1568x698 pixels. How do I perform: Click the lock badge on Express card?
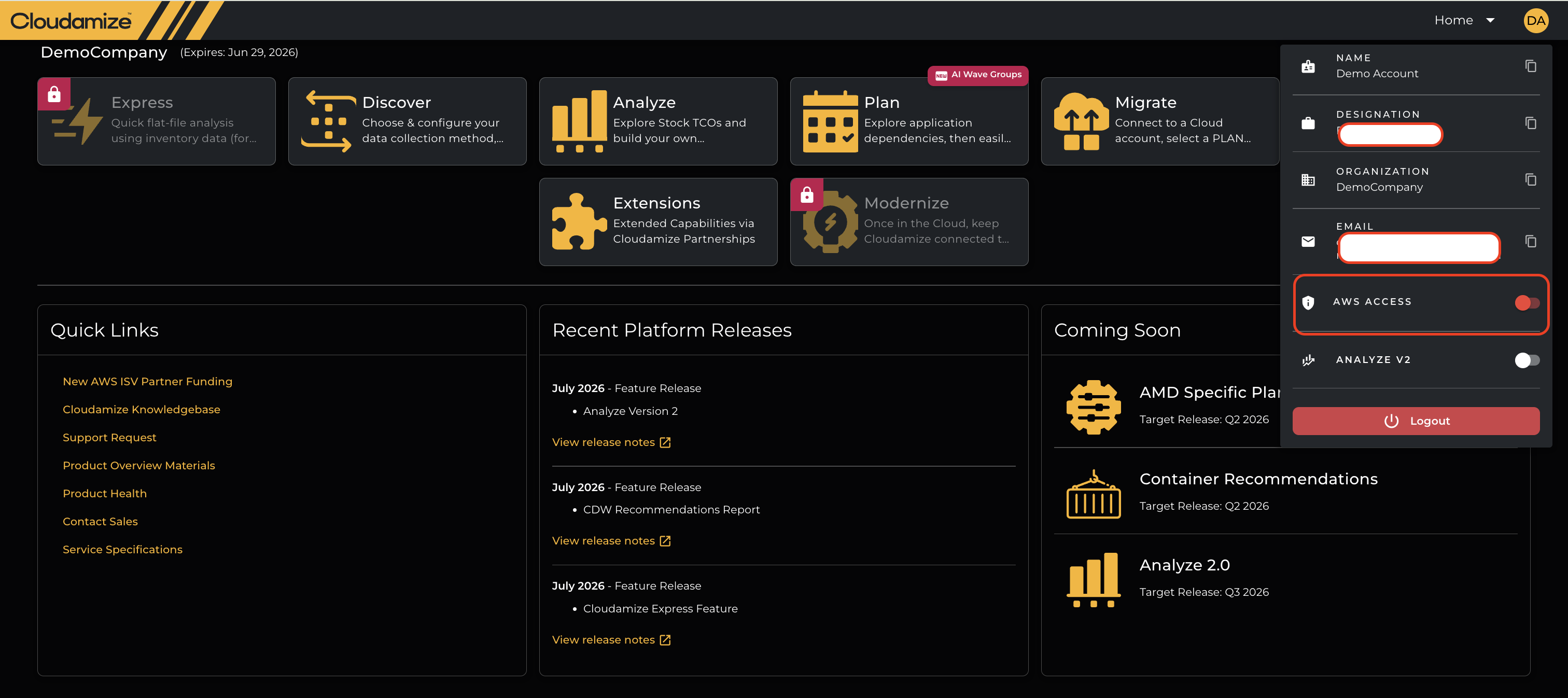click(54, 94)
